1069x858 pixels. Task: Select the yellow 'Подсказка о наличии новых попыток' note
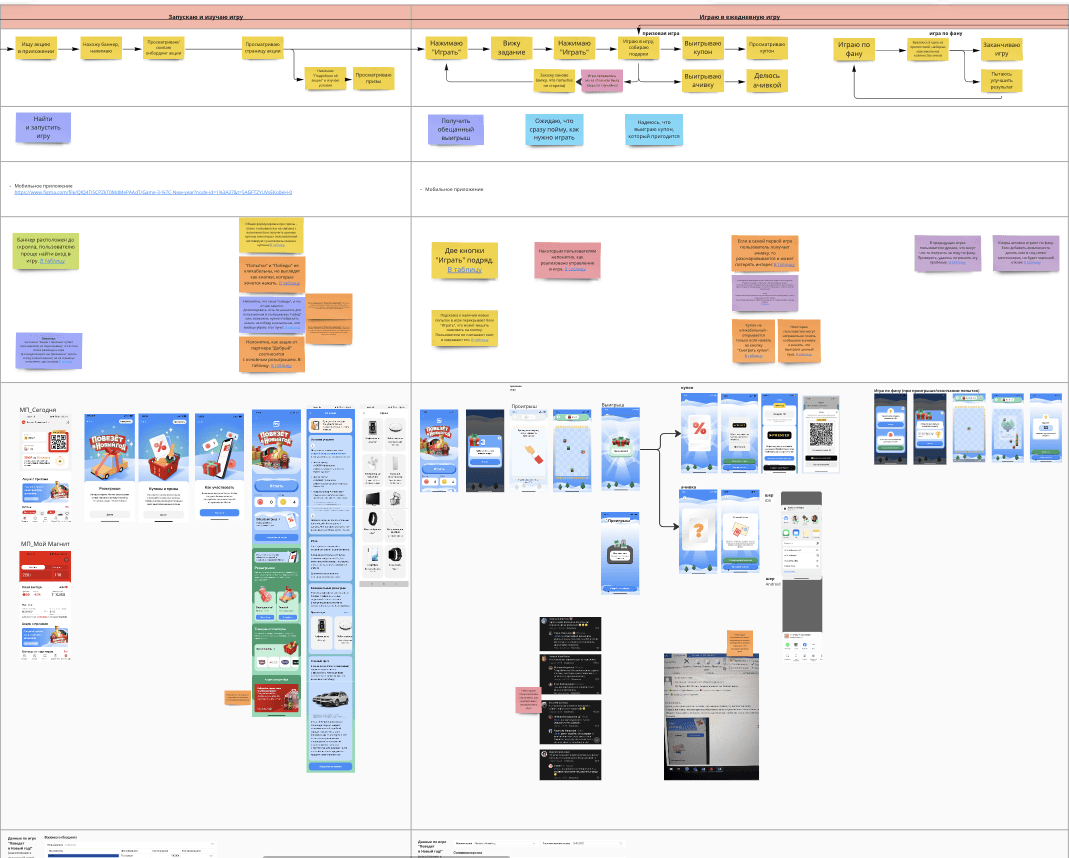464,328
